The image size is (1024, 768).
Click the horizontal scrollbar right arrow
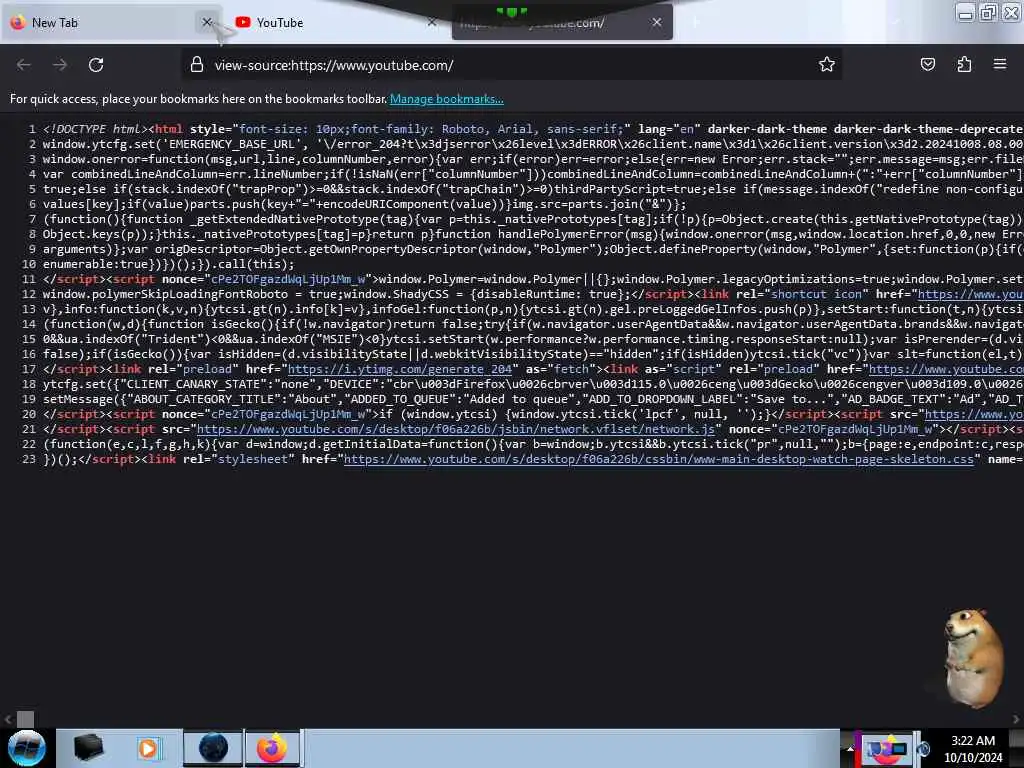1016,720
